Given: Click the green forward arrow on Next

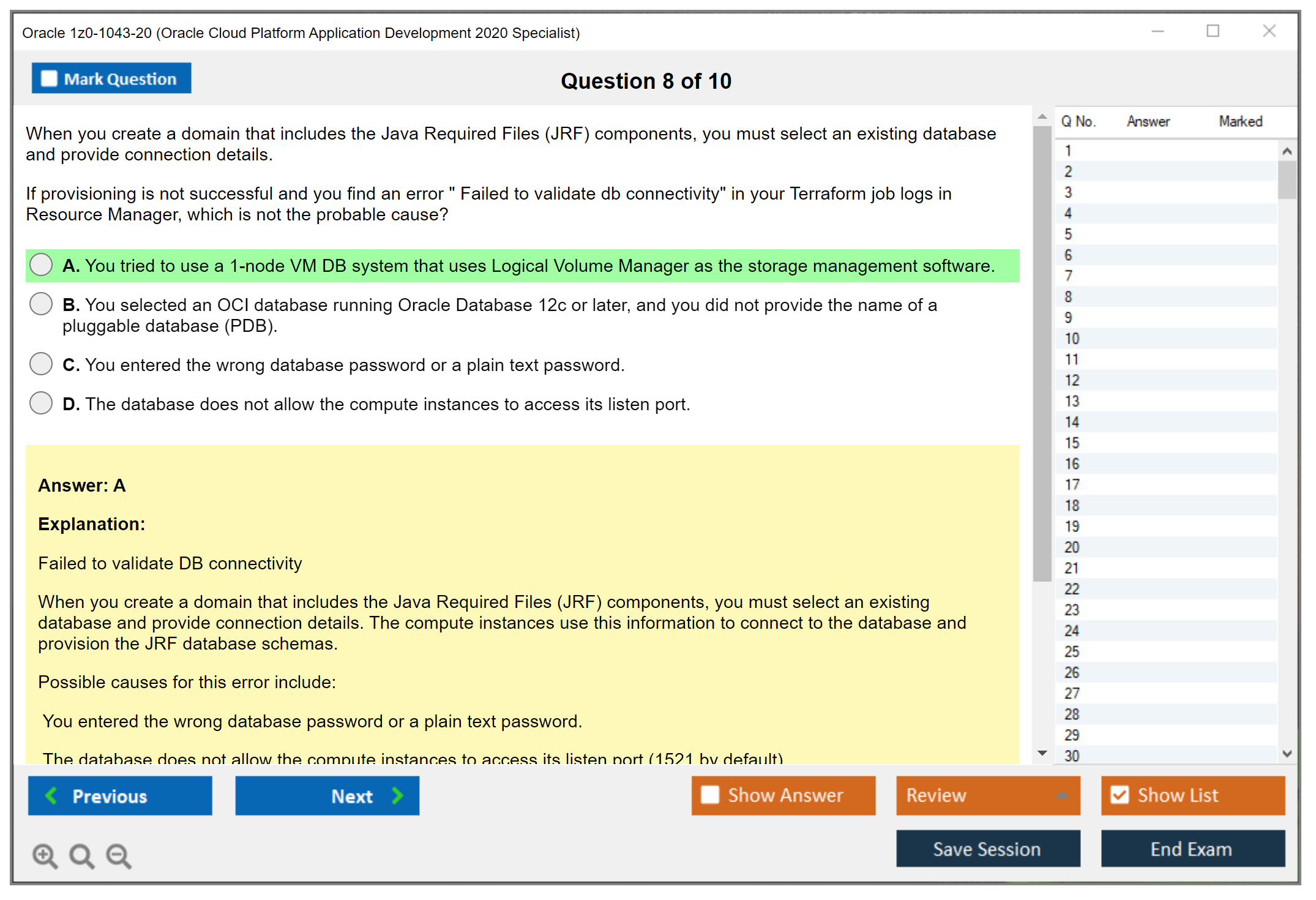Looking at the screenshot, I should [397, 795].
